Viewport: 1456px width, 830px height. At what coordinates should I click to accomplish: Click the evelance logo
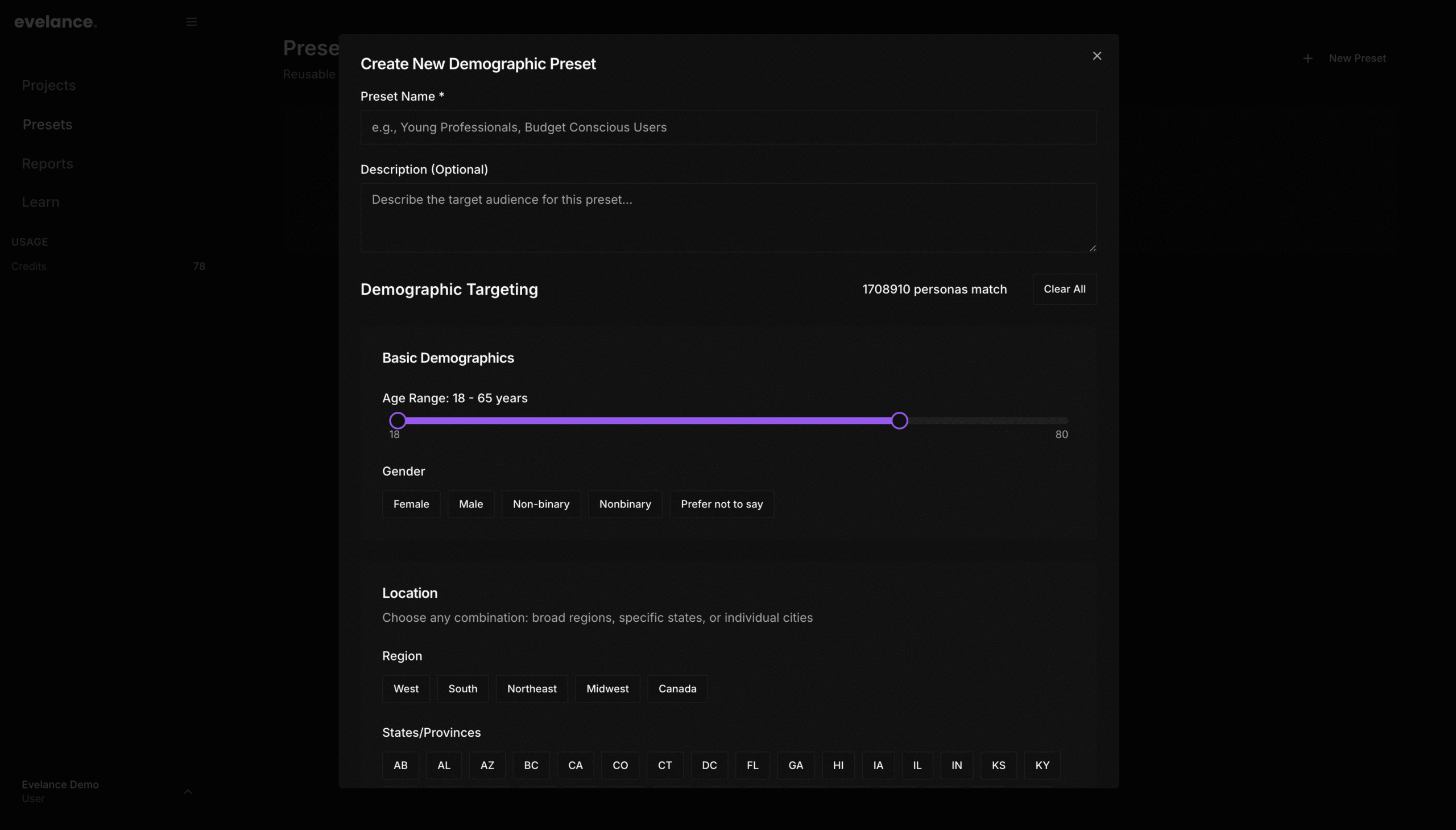55,22
